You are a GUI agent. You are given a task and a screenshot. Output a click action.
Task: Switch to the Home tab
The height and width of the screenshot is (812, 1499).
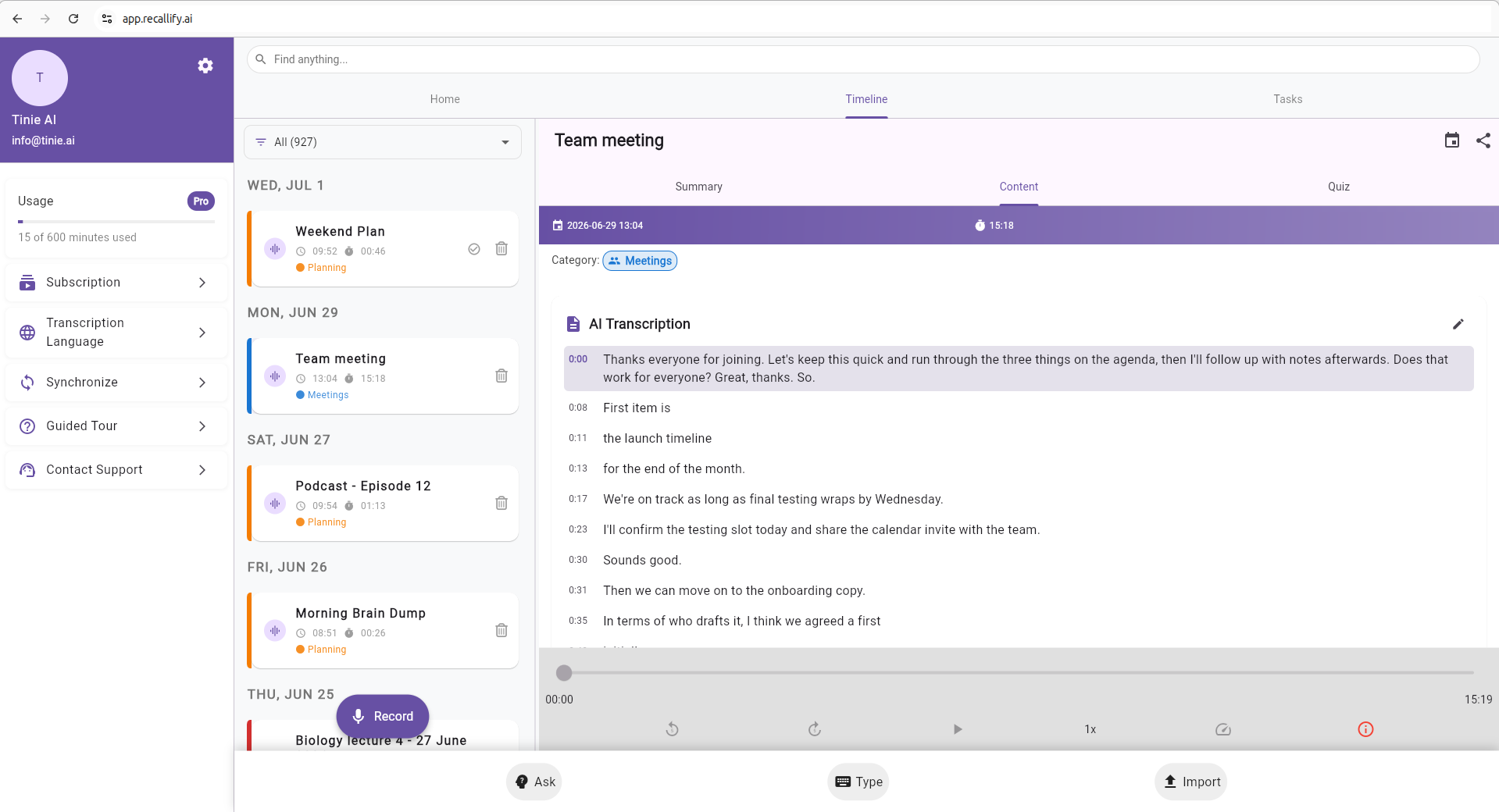[444, 99]
